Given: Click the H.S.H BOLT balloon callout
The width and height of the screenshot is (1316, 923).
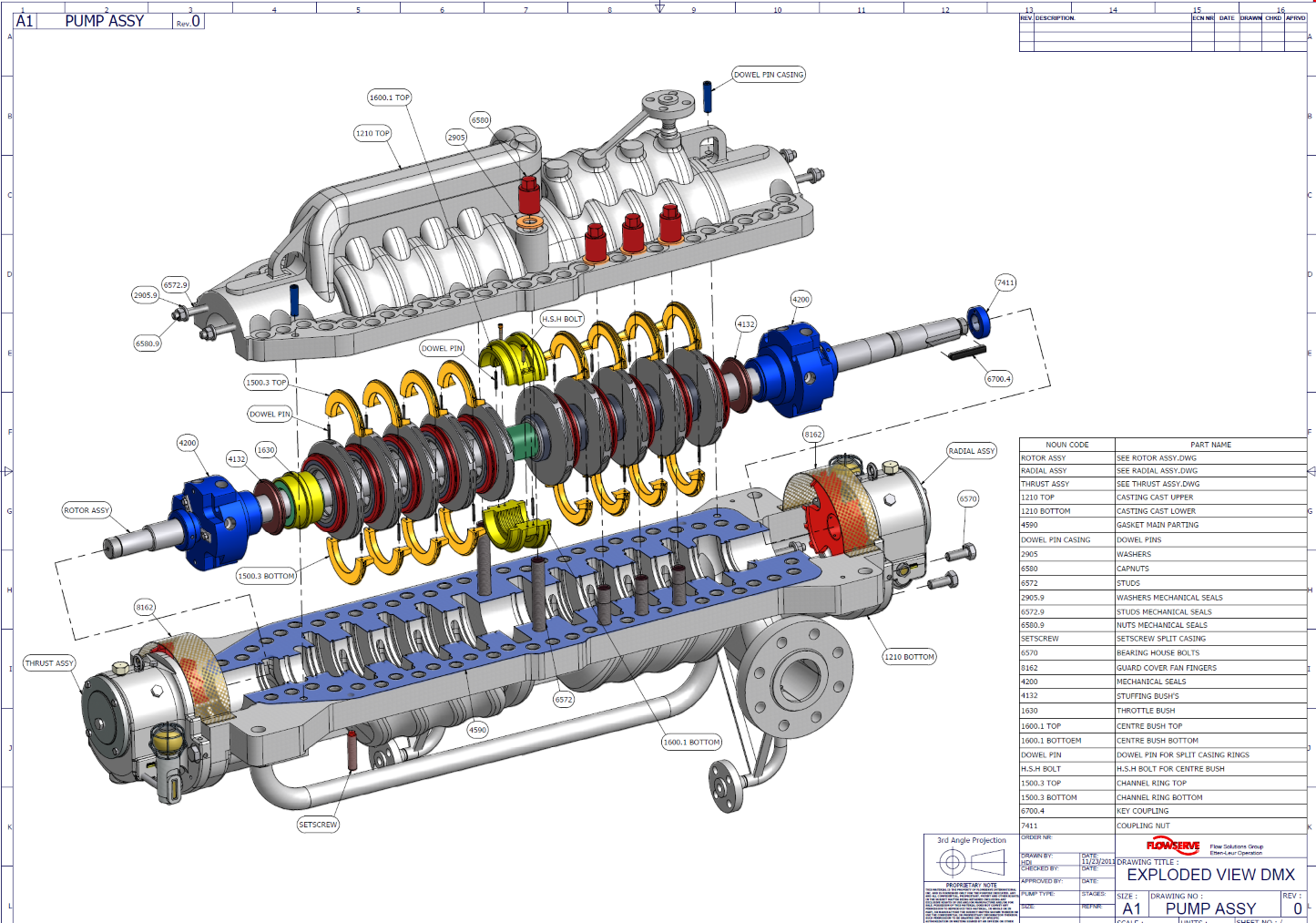Looking at the screenshot, I should tap(562, 319).
